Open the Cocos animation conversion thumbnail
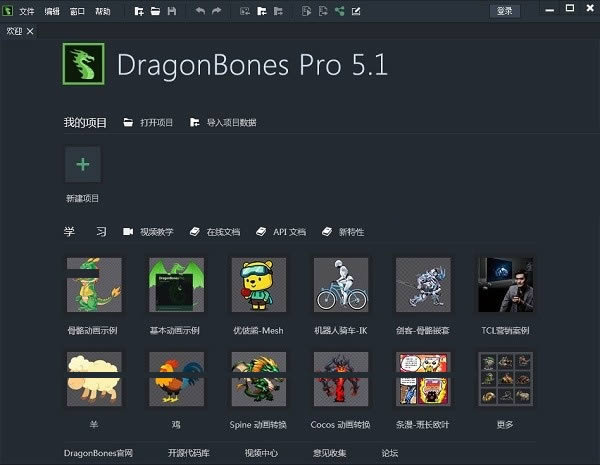The width and height of the screenshot is (600, 465). [341, 379]
